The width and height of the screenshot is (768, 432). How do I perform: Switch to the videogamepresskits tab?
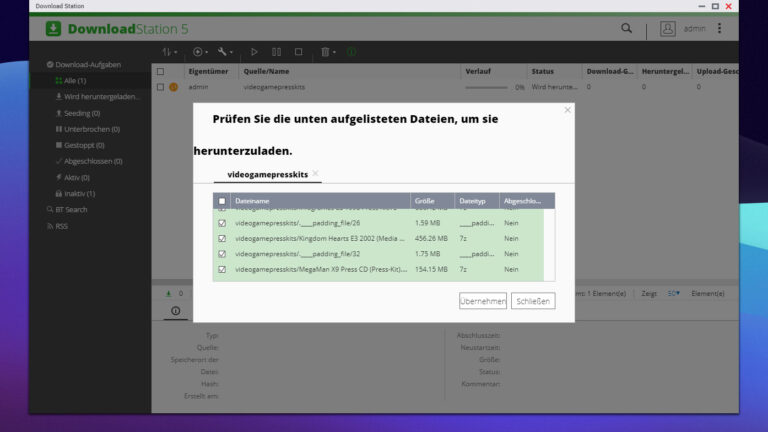tap(267, 174)
